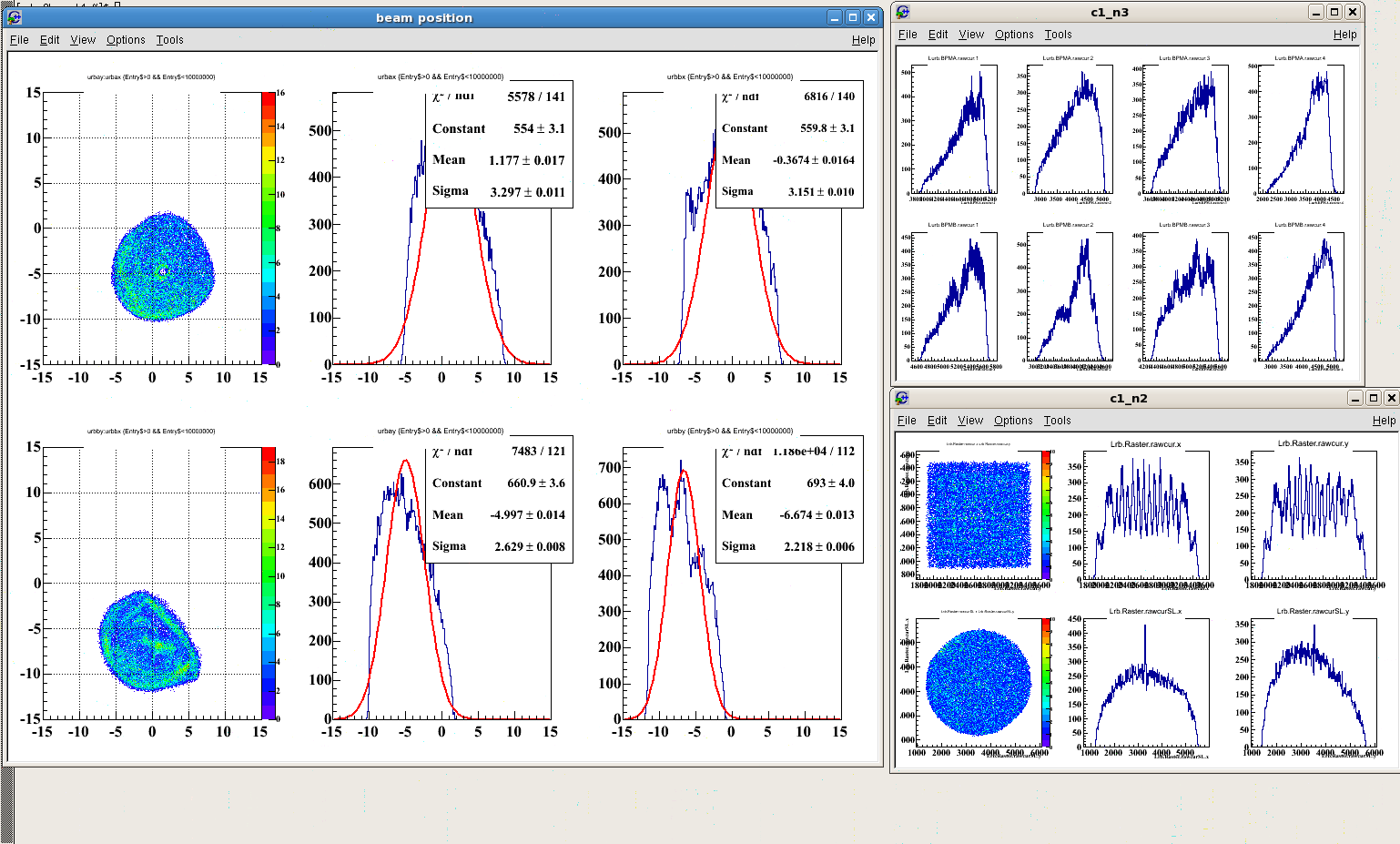
Task: Click the urbay:urbax color palette bar
Action: tap(268, 228)
